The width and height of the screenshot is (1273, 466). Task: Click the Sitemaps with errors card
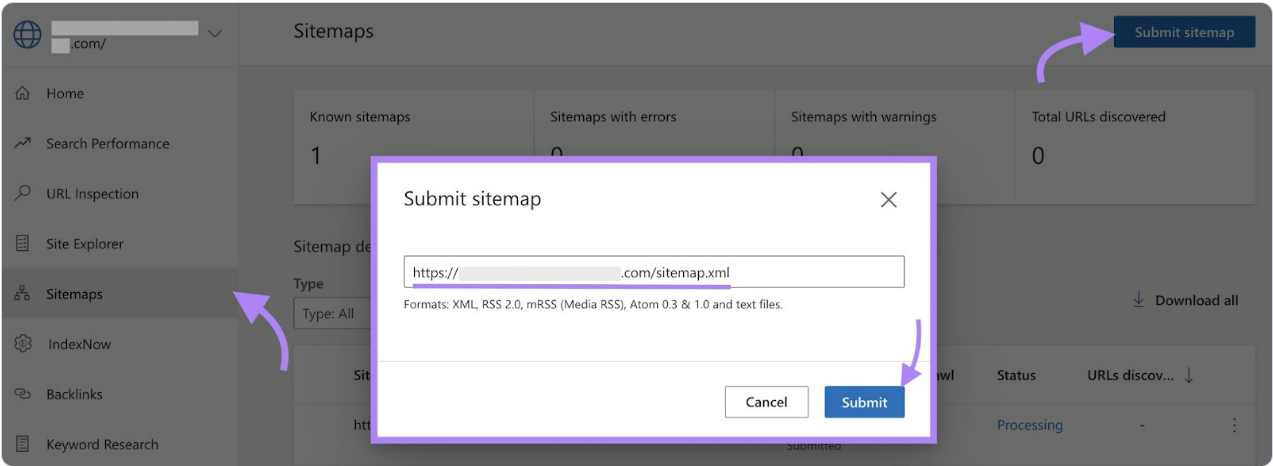[654, 146]
